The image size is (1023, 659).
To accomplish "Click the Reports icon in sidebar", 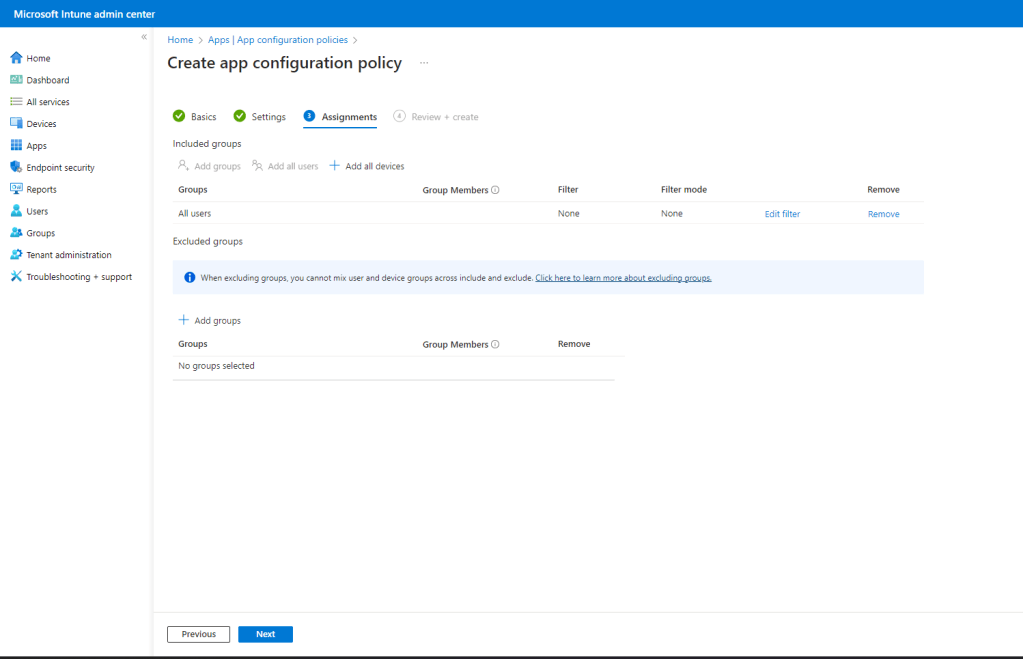I will 16,189.
